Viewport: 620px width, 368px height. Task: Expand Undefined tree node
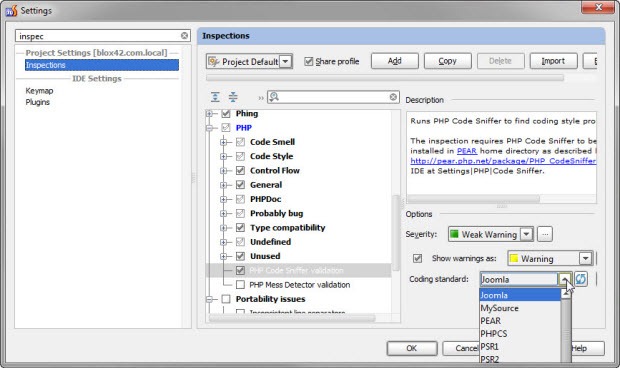click(224, 242)
